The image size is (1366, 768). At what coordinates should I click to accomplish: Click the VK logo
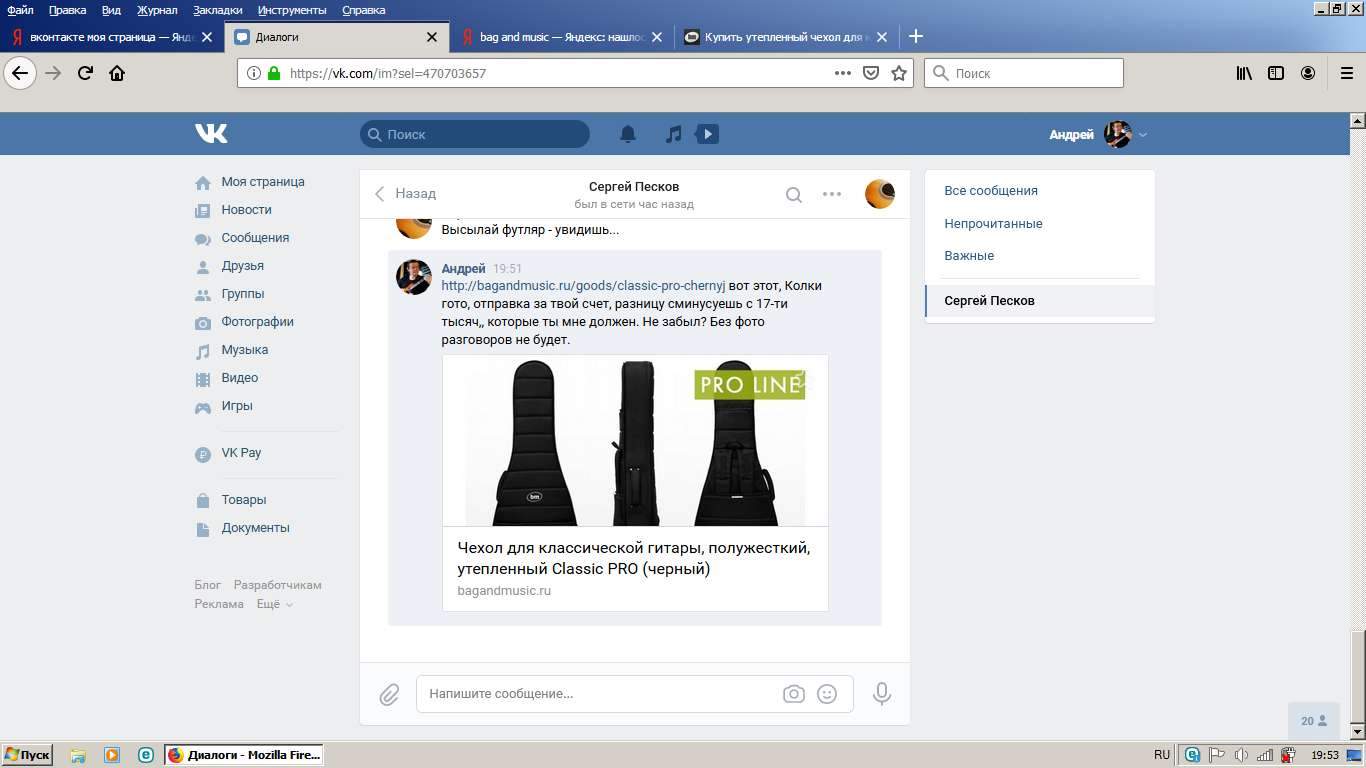pyautogui.click(x=211, y=133)
